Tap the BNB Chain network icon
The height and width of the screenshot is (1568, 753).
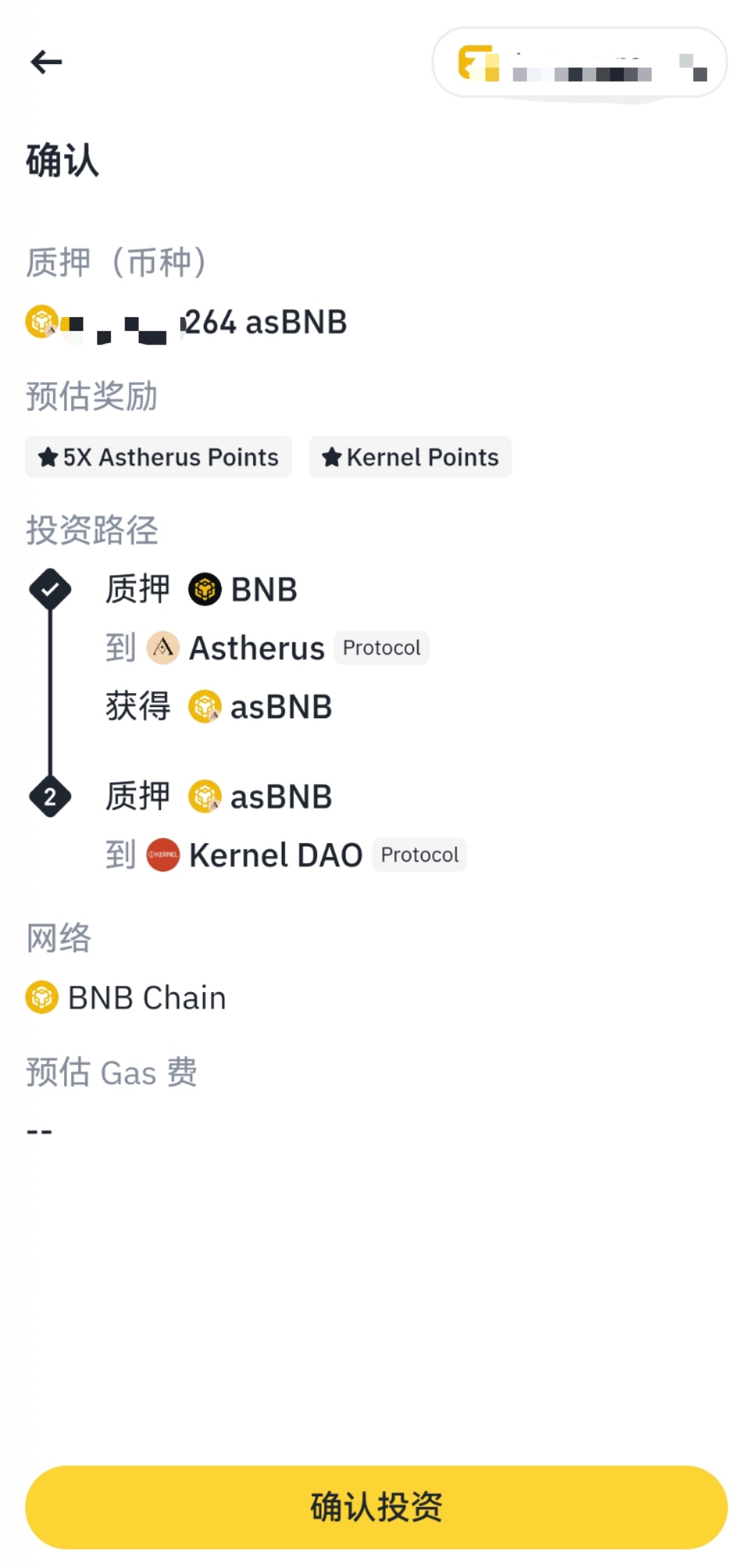coord(42,997)
